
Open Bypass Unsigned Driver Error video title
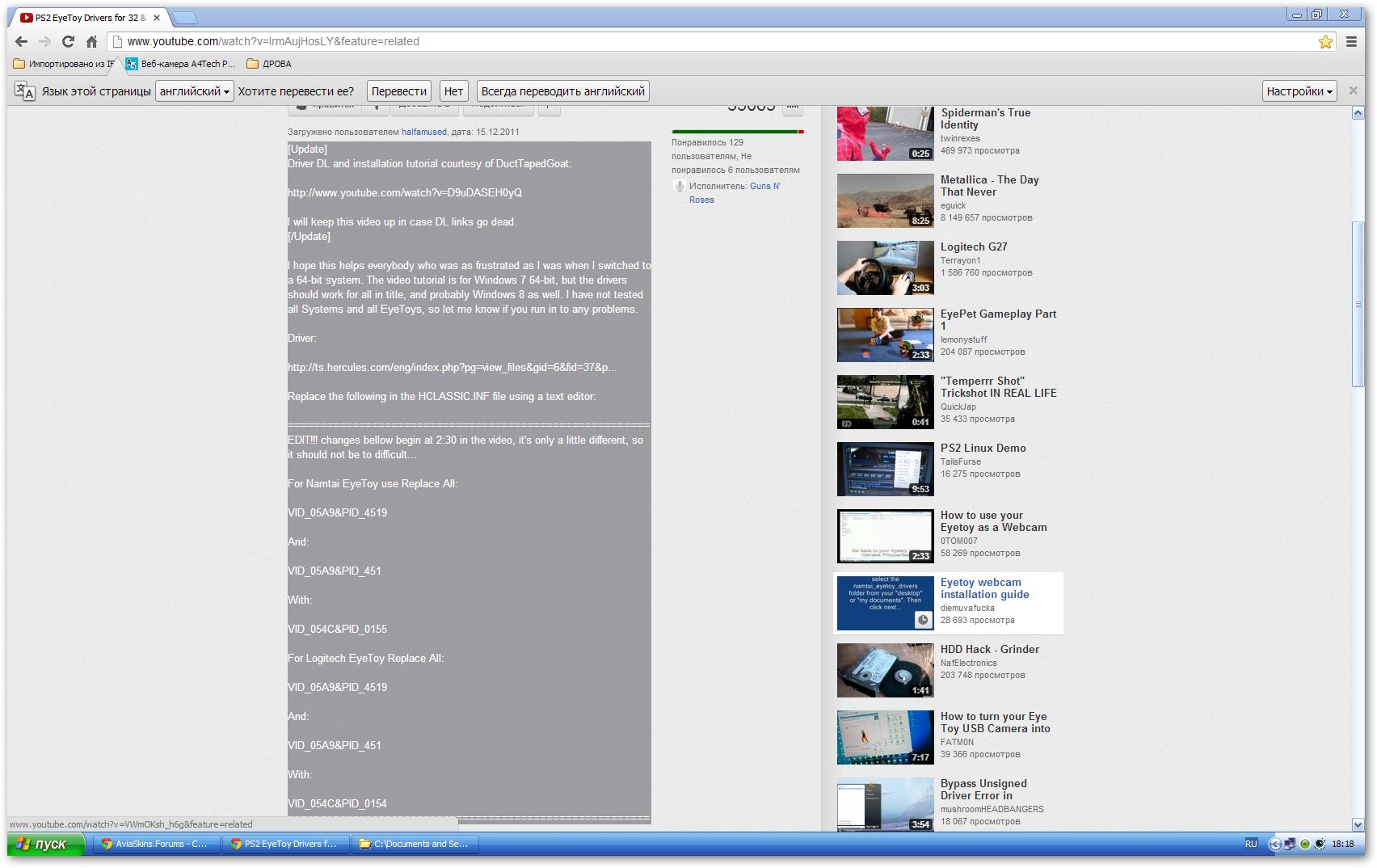point(983,790)
